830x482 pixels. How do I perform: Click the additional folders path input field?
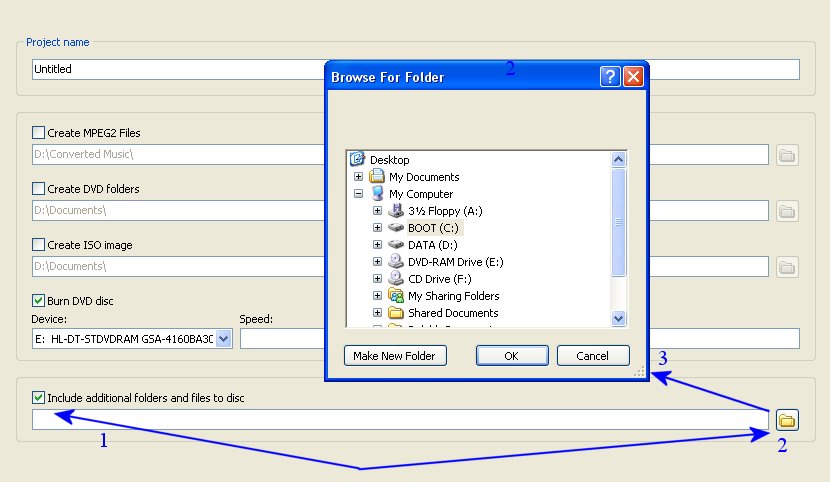[x=400, y=420]
